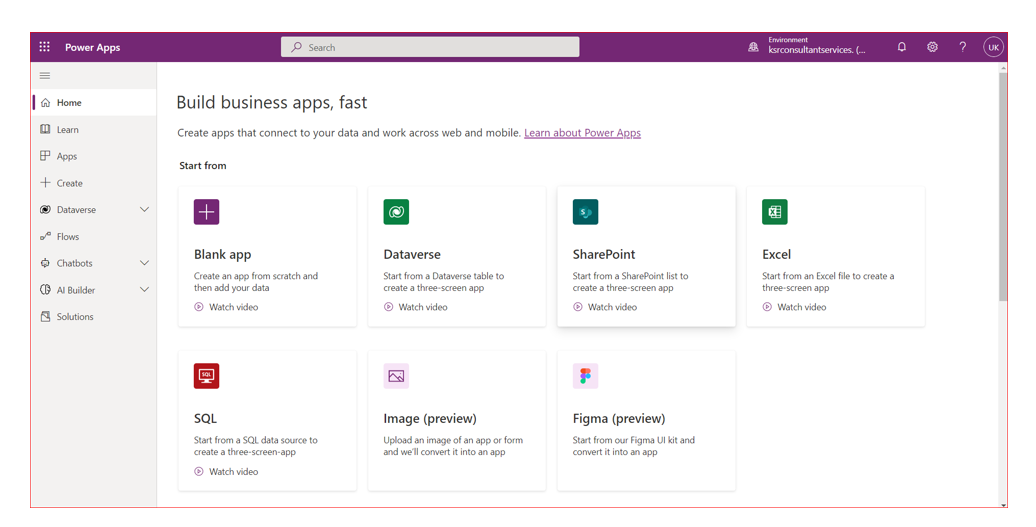The height and width of the screenshot is (527, 1036).
Task: Click the environment picker icon
Action: (753, 48)
